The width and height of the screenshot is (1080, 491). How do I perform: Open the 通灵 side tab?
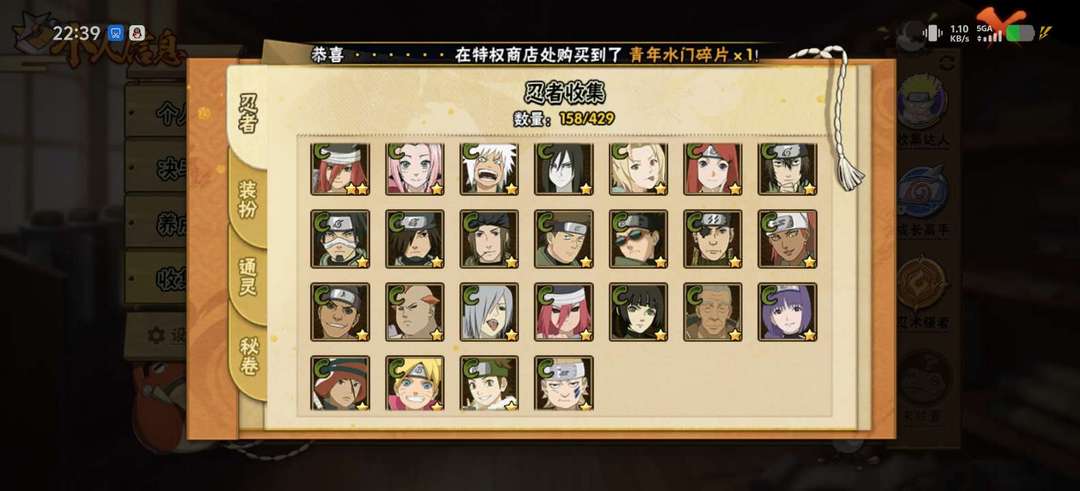(248, 277)
